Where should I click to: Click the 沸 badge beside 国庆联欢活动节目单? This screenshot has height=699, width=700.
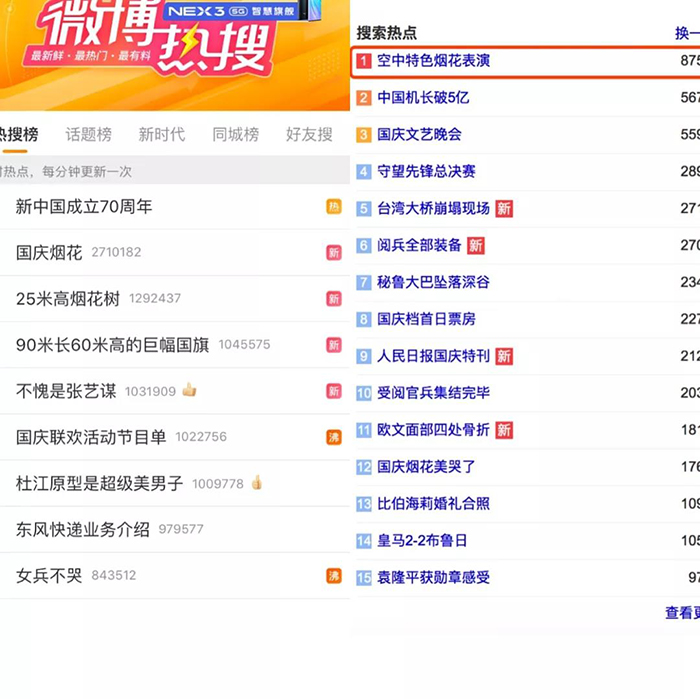click(x=334, y=437)
